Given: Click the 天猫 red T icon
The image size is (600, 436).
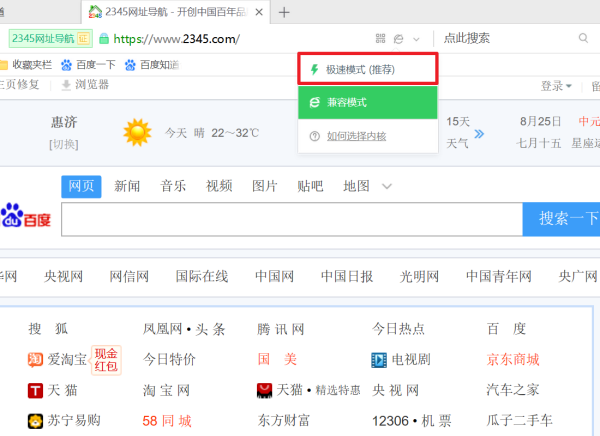Looking at the screenshot, I should coord(35,391).
